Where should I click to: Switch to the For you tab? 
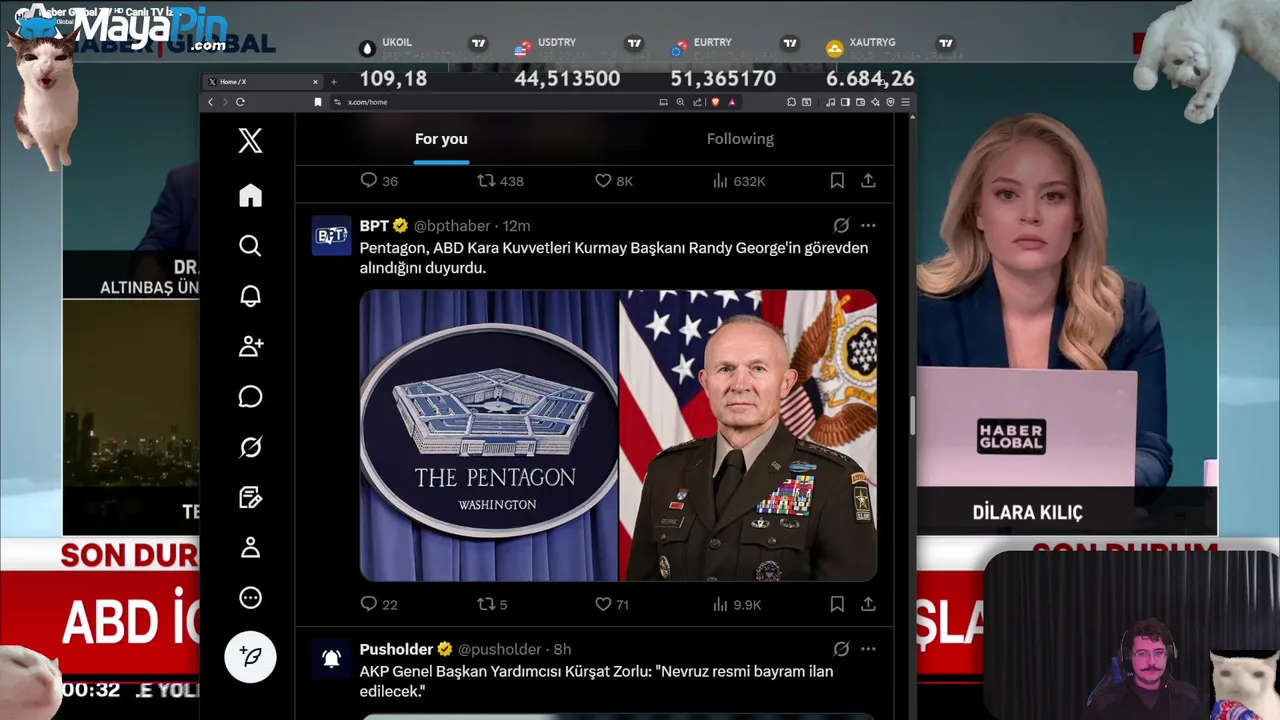point(441,139)
